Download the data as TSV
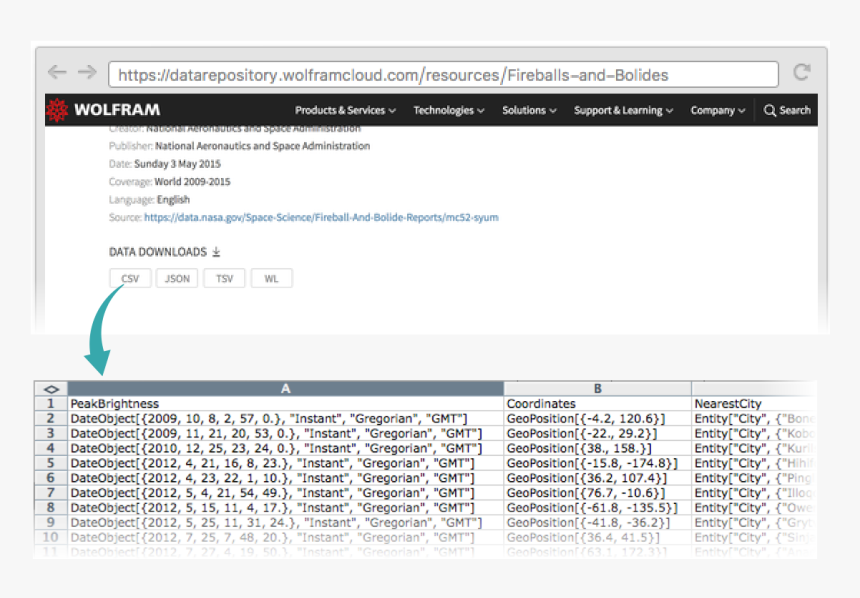The image size is (860, 598). point(224,278)
